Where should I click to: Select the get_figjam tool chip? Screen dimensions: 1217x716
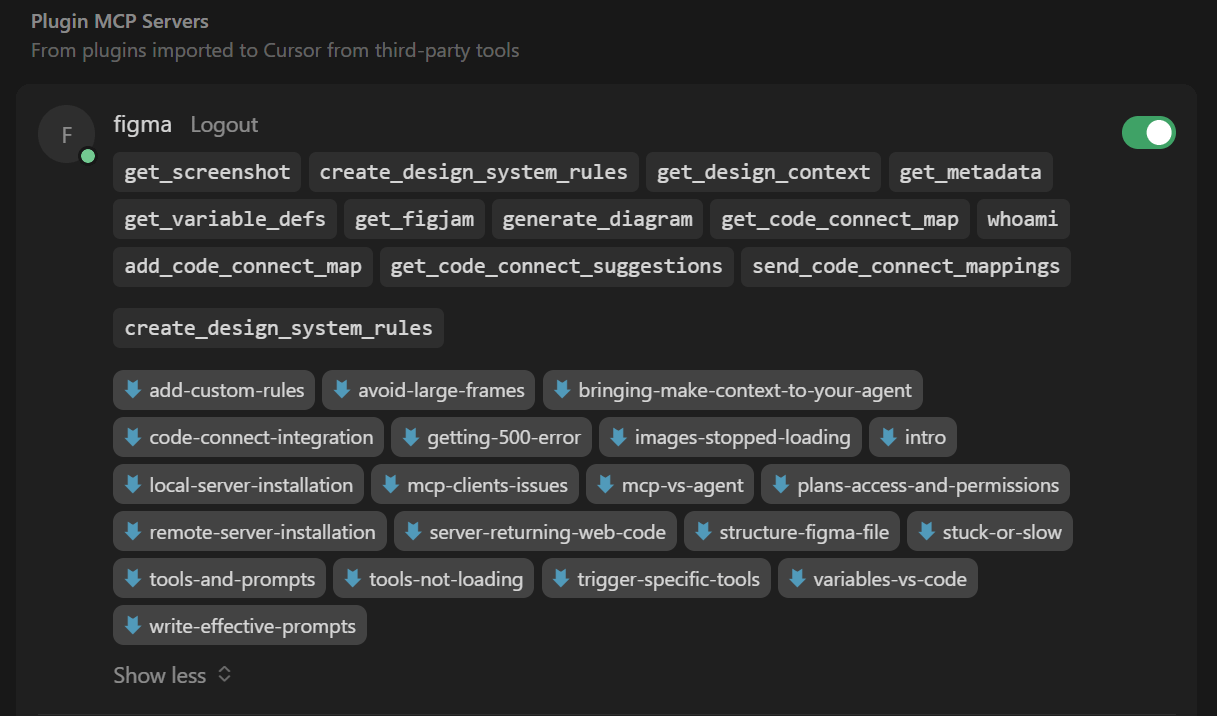(x=414, y=219)
